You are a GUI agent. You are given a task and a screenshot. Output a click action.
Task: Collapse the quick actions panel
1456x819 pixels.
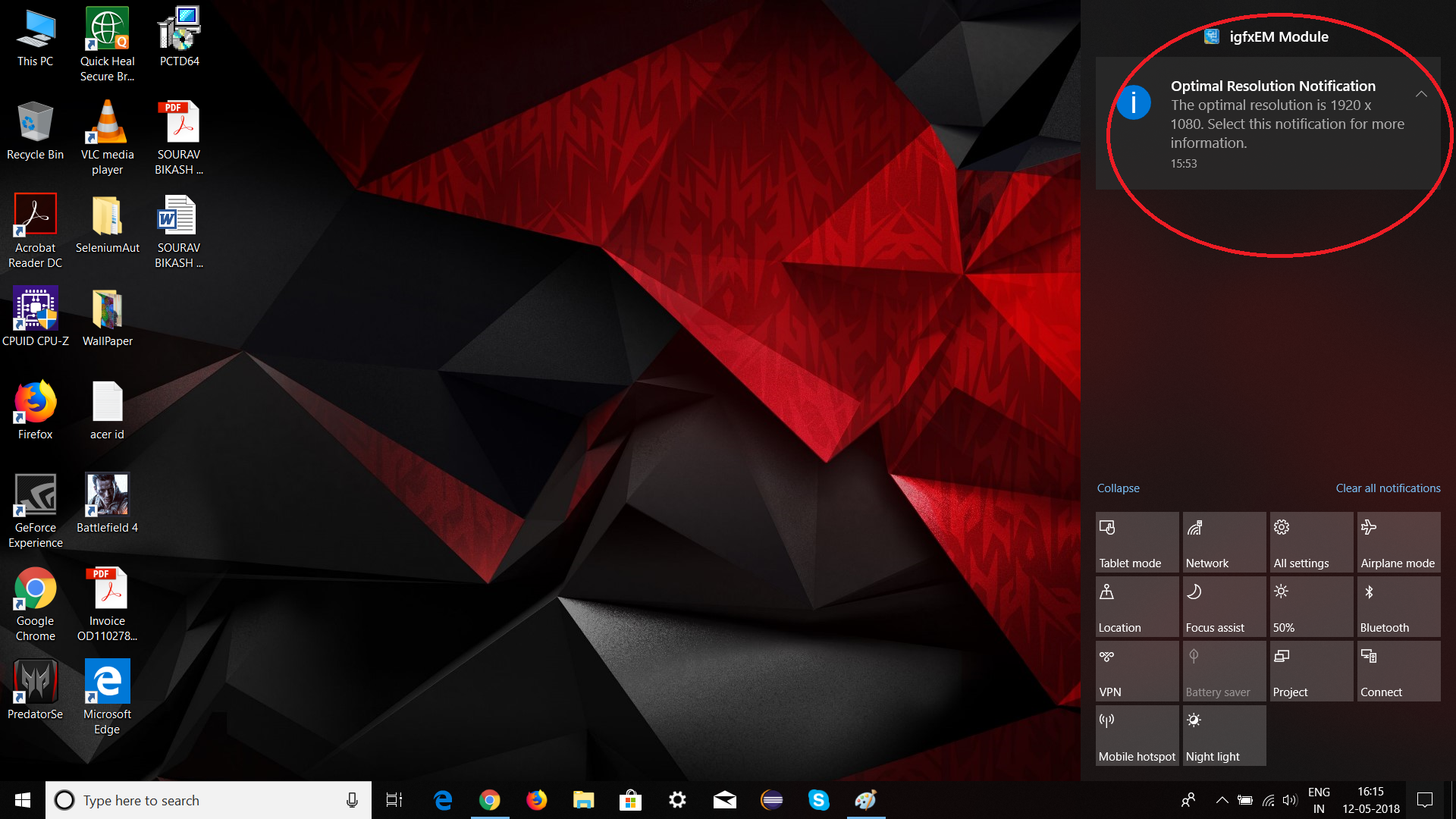click(1118, 488)
